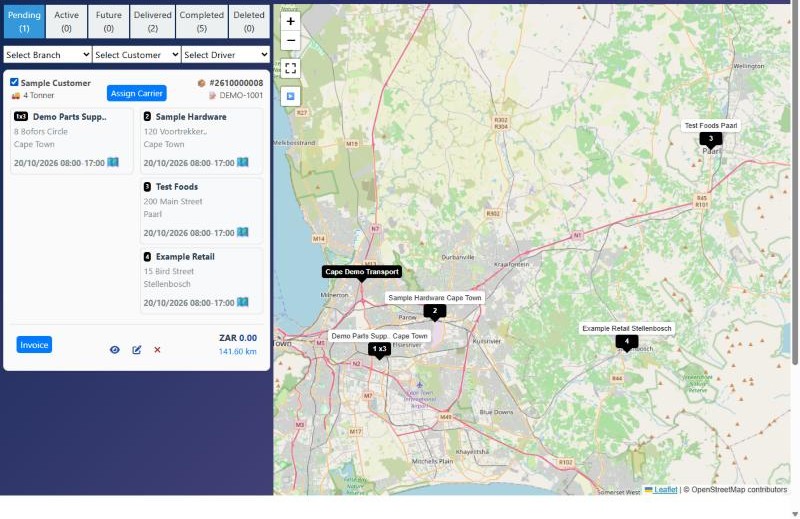Screen dimensions: 800x519
Task: Click the 141.60 km distance text
Action: (238, 351)
